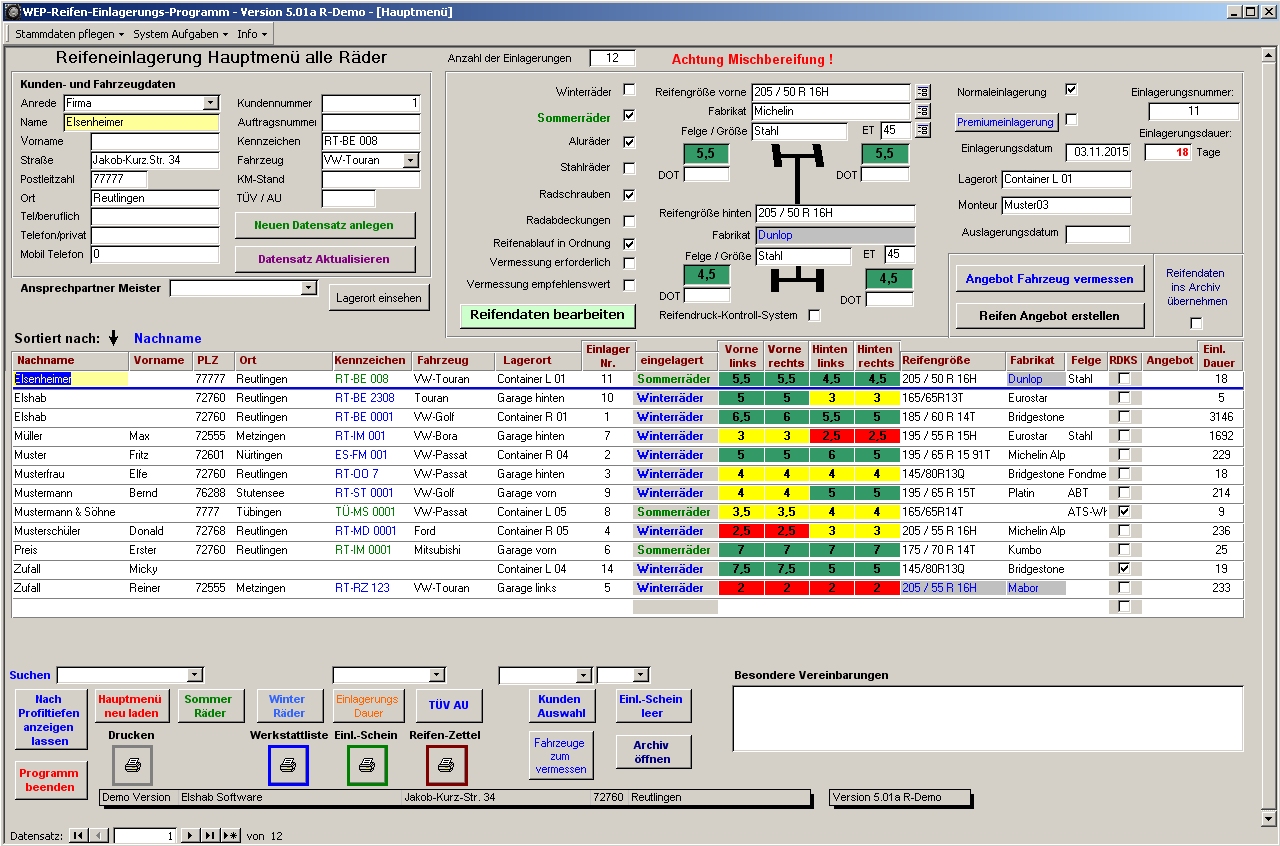Create a new record with the asterisk navigation button
Viewport: 1280px width, 846px height.
click(x=231, y=835)
